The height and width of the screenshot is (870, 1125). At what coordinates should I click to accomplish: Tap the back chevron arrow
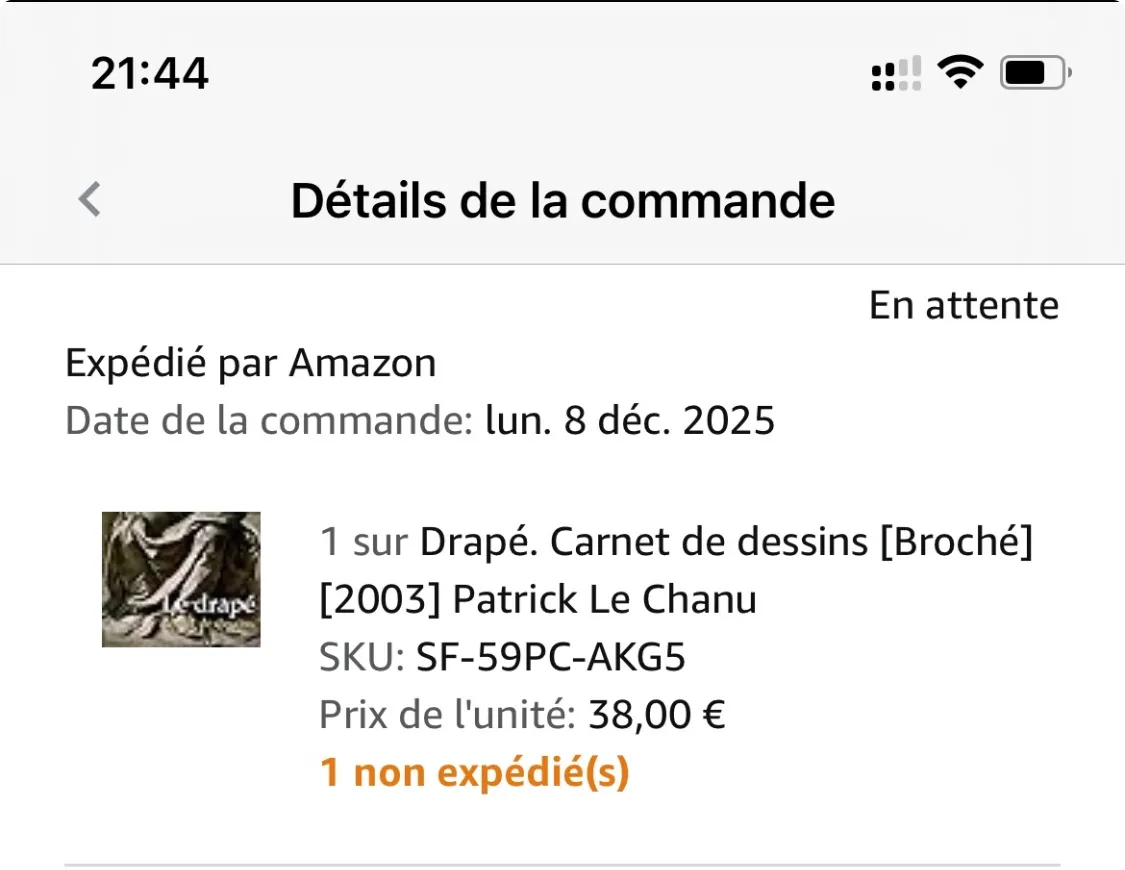pyautogui.click(x=90, y=200)
